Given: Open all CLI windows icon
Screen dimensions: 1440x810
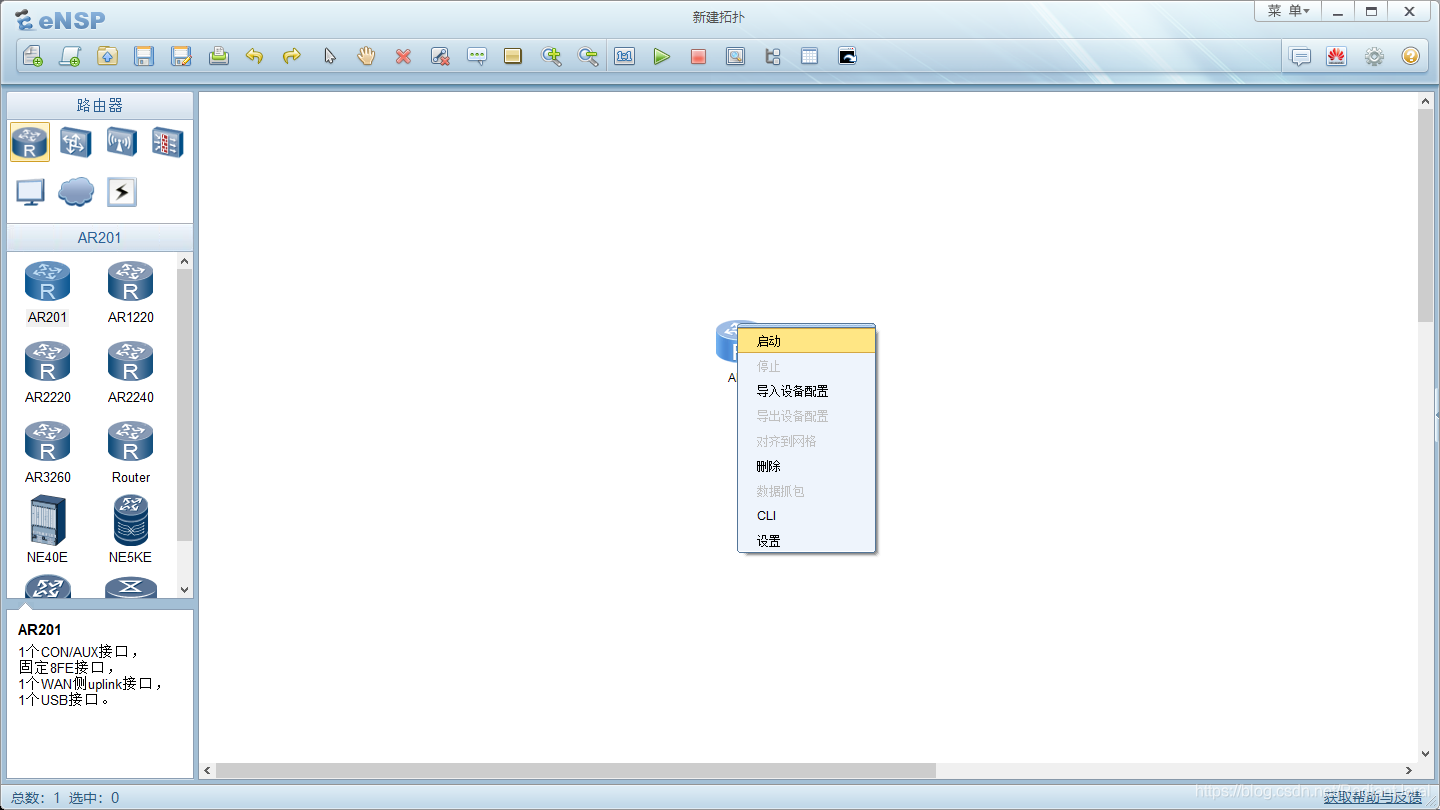Looking at the screenshot, I should coord(847,56).
